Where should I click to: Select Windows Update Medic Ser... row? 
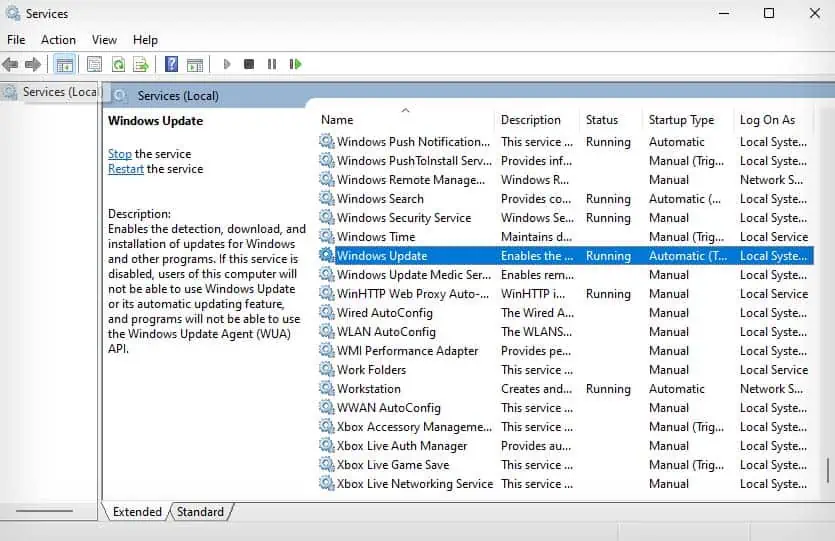pos(566,275)
